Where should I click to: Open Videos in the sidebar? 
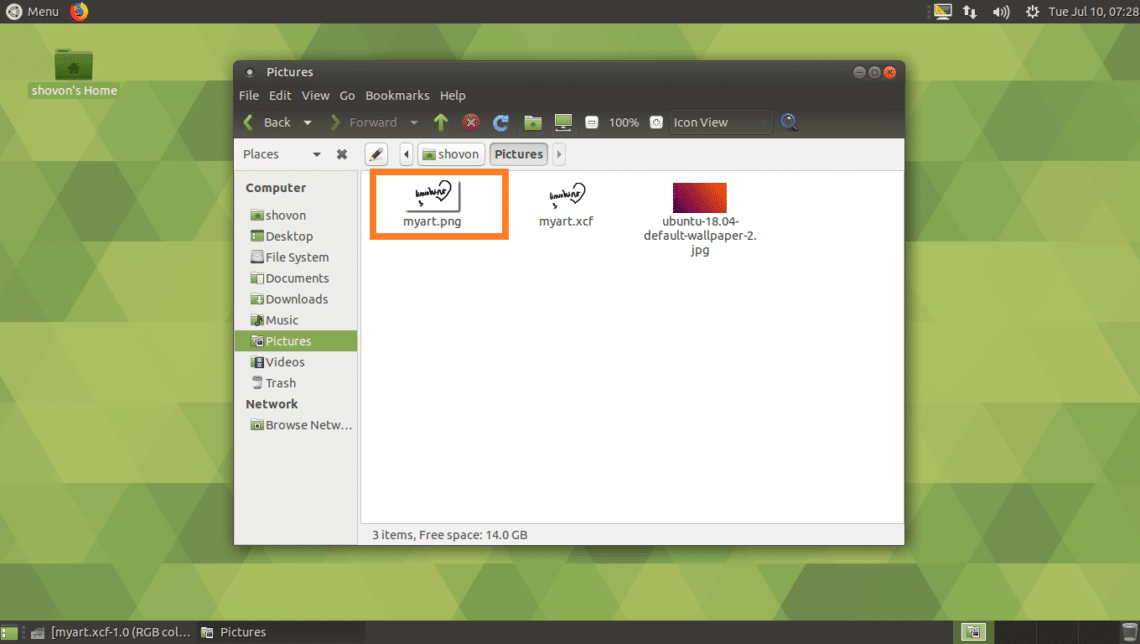pos(295,362)
